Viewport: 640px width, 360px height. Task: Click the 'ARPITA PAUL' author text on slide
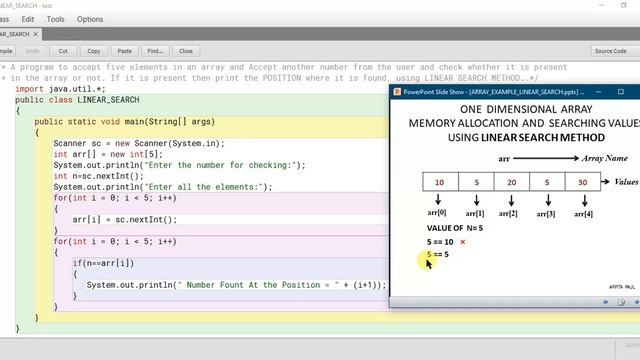622,287
